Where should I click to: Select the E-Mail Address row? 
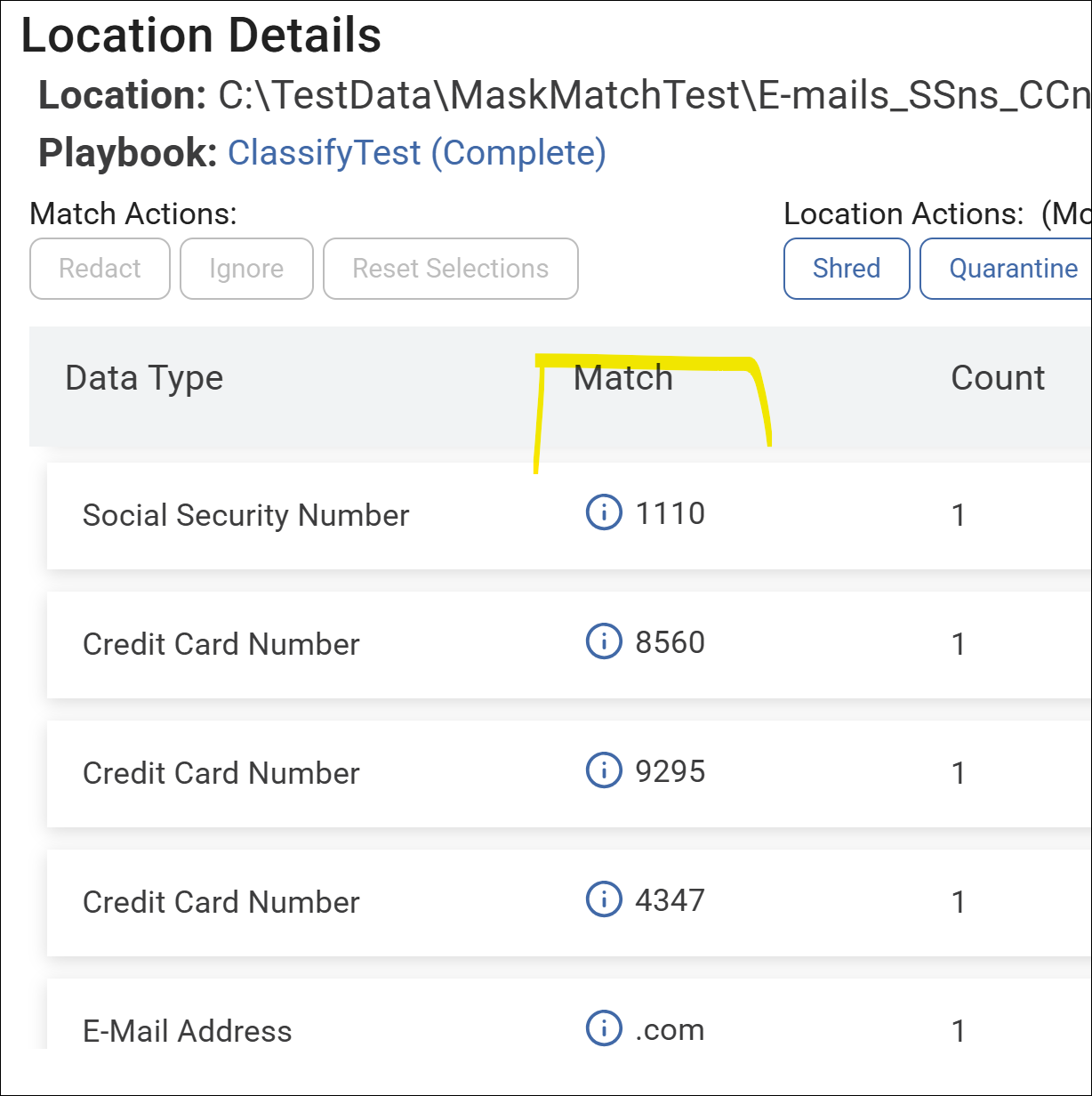pyautogui.click(x=188, y=1031)
